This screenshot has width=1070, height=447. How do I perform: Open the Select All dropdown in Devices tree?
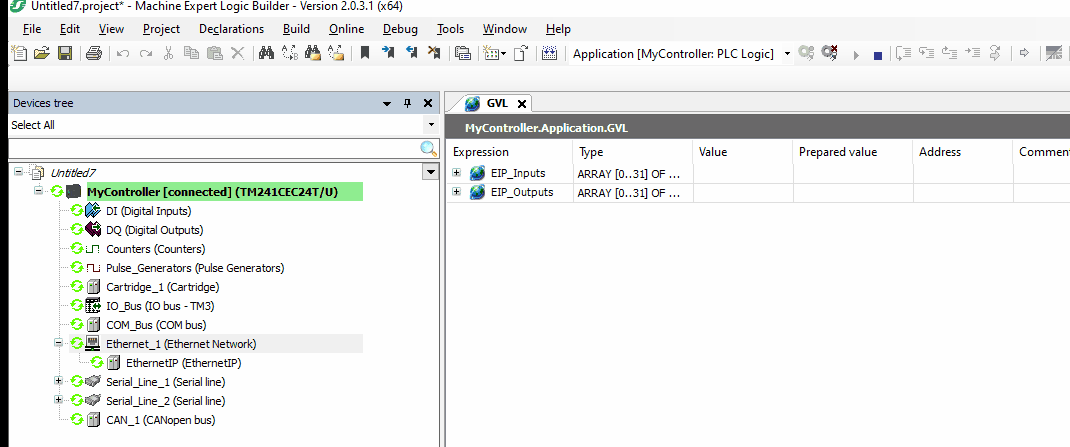point(430,125)
